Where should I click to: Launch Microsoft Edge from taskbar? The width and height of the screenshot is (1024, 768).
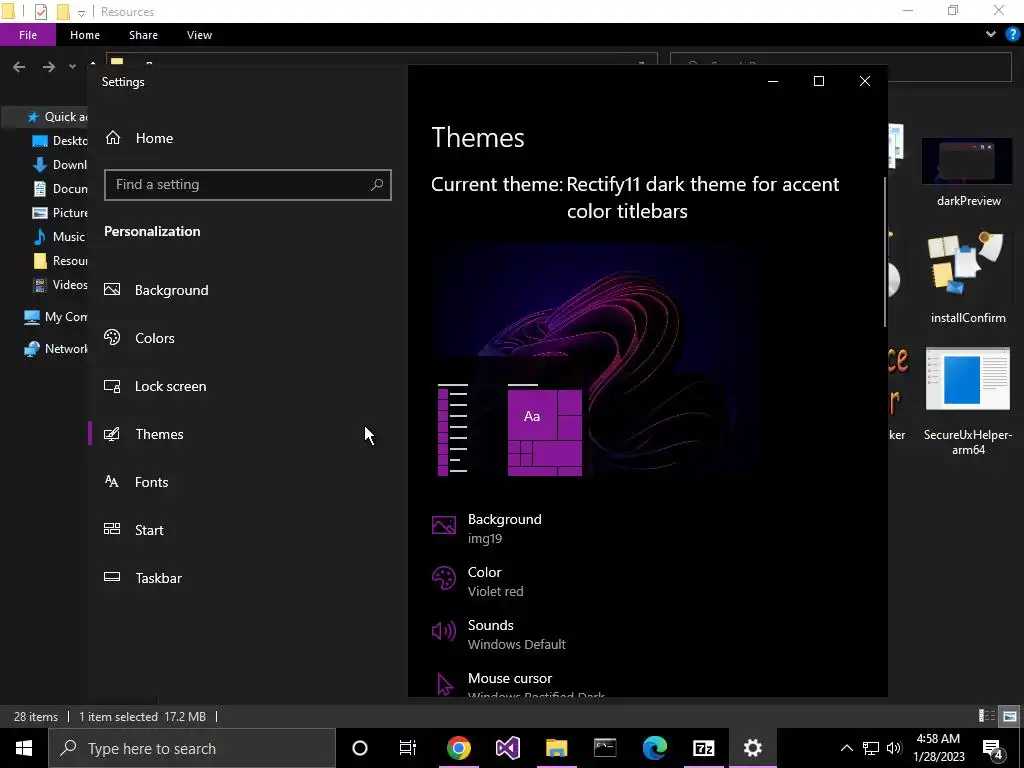point(654,748)
